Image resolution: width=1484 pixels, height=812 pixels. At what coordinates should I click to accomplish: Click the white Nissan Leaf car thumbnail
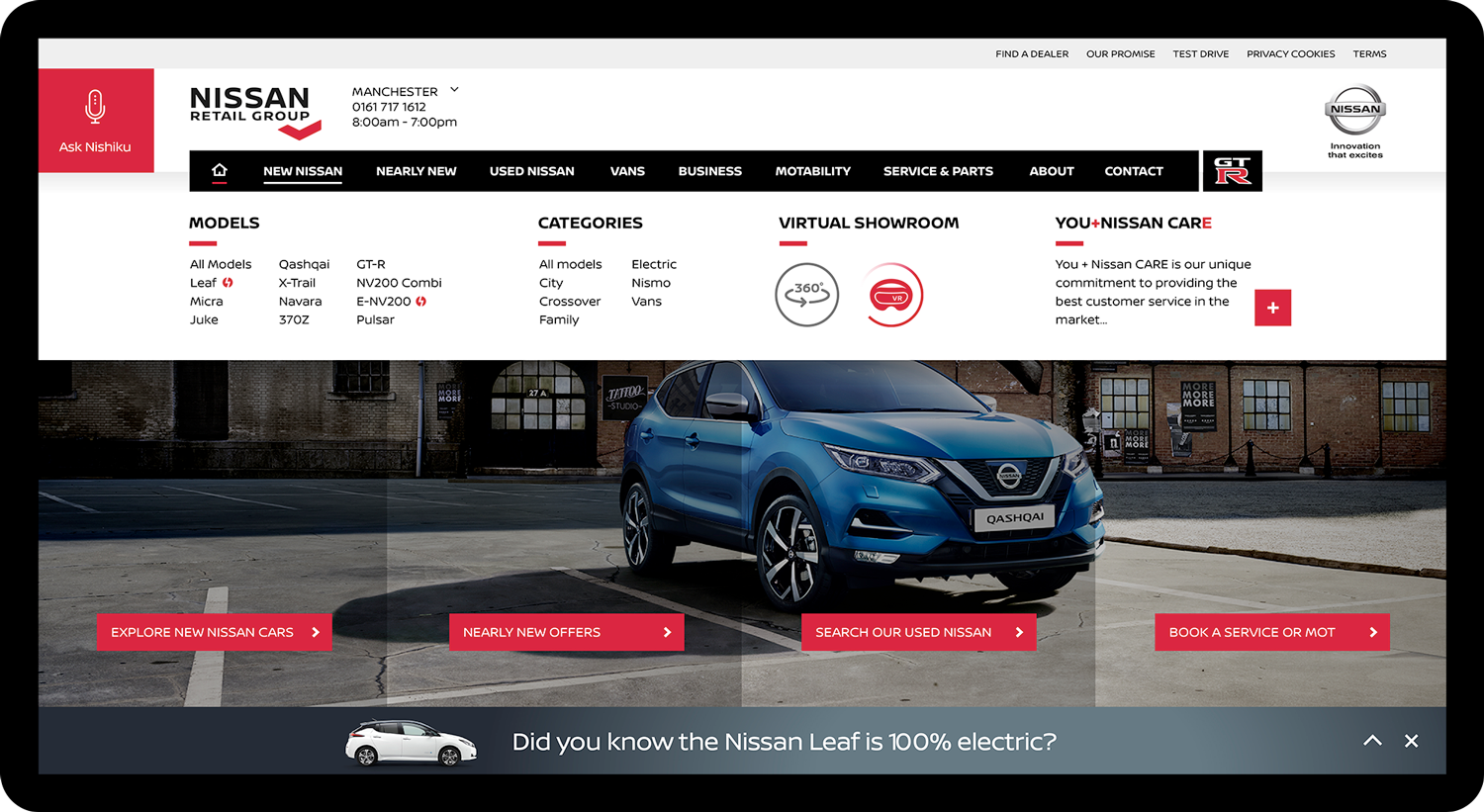[411, 743]
